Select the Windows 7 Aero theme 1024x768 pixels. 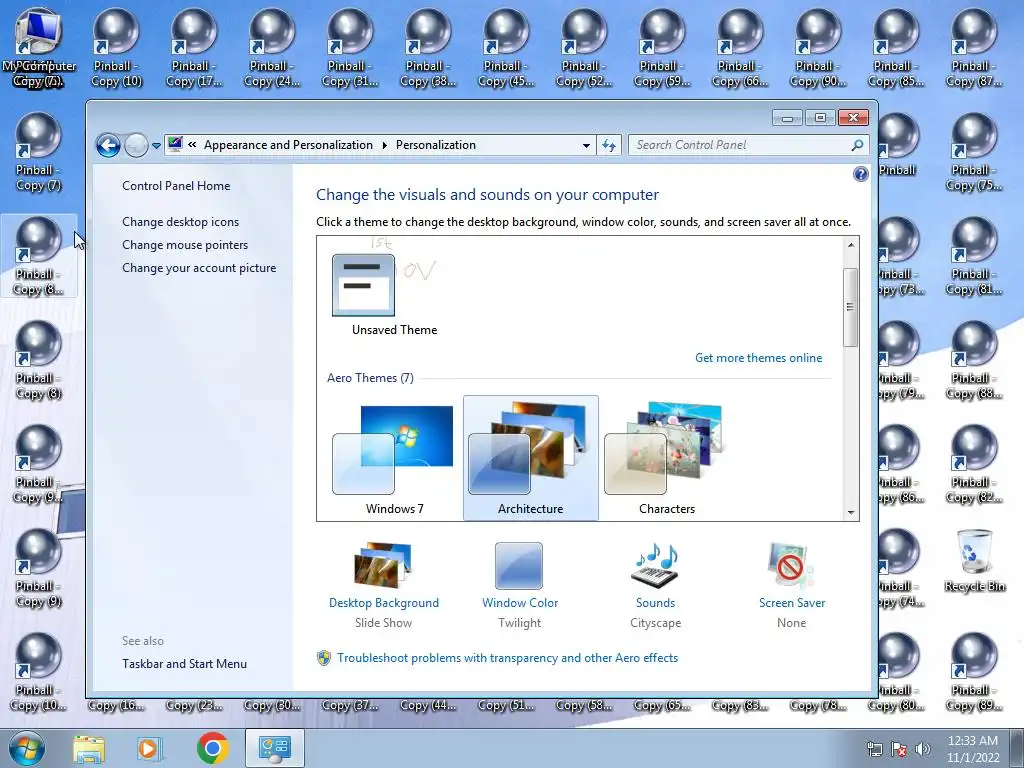click(x=394, y=458)
